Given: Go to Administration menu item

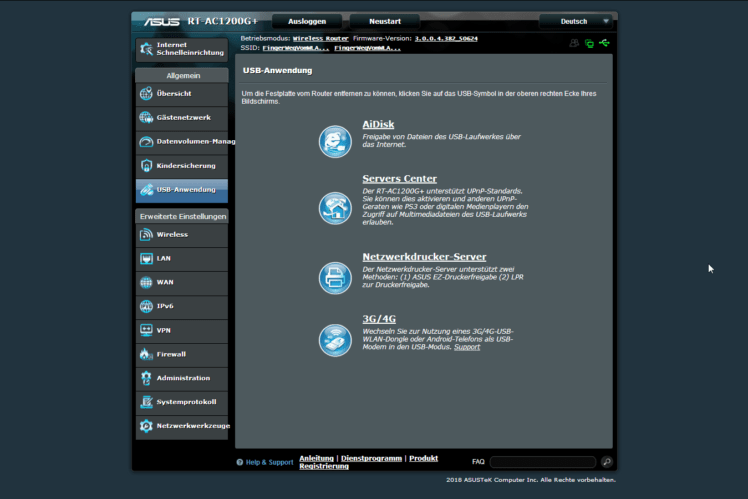Looking at the screenshot, I should pyautogui.click(x=183, y=378).
